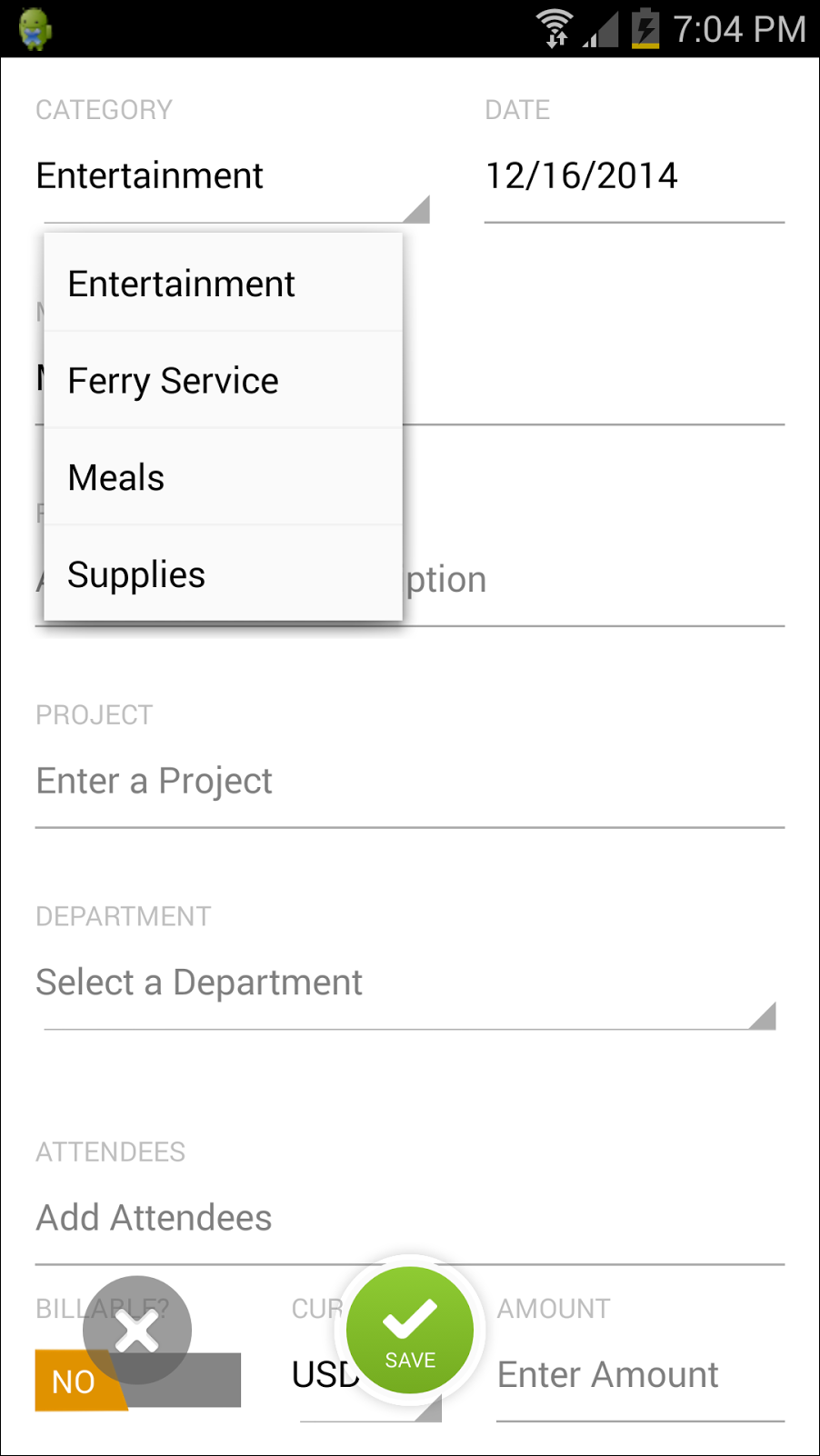This screenshot has width=820, height=1456.
Task: Tap the Android debug icon in status bar
Action: 35,28
